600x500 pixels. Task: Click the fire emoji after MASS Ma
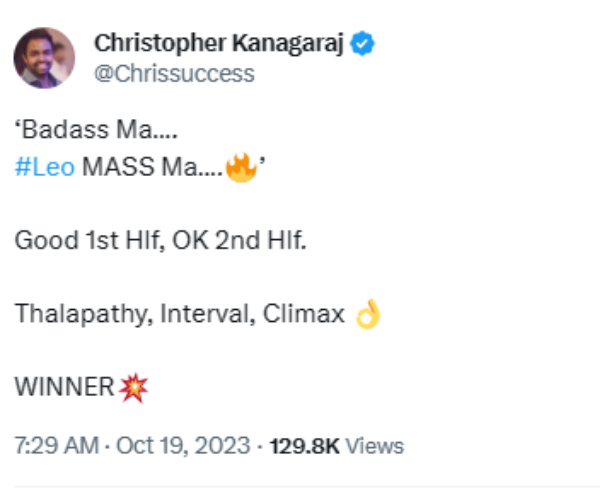coord(240,166)
